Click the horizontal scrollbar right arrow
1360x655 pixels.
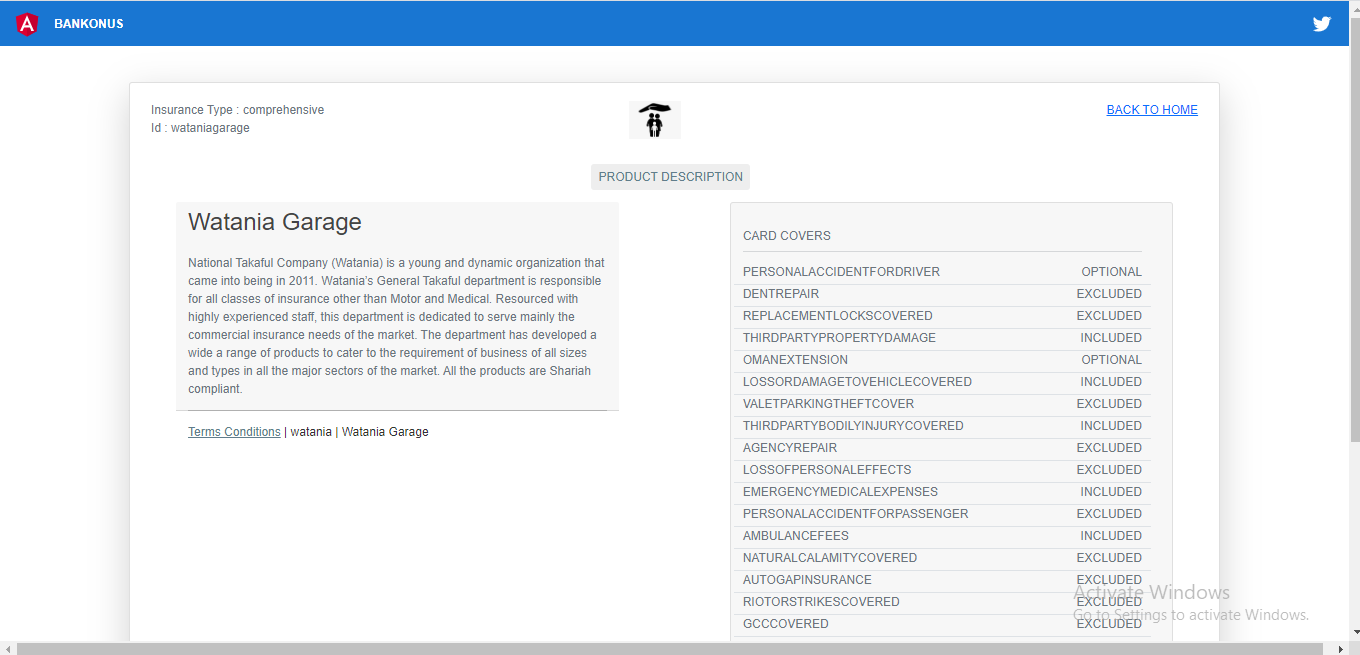[x=1341, y=649]
